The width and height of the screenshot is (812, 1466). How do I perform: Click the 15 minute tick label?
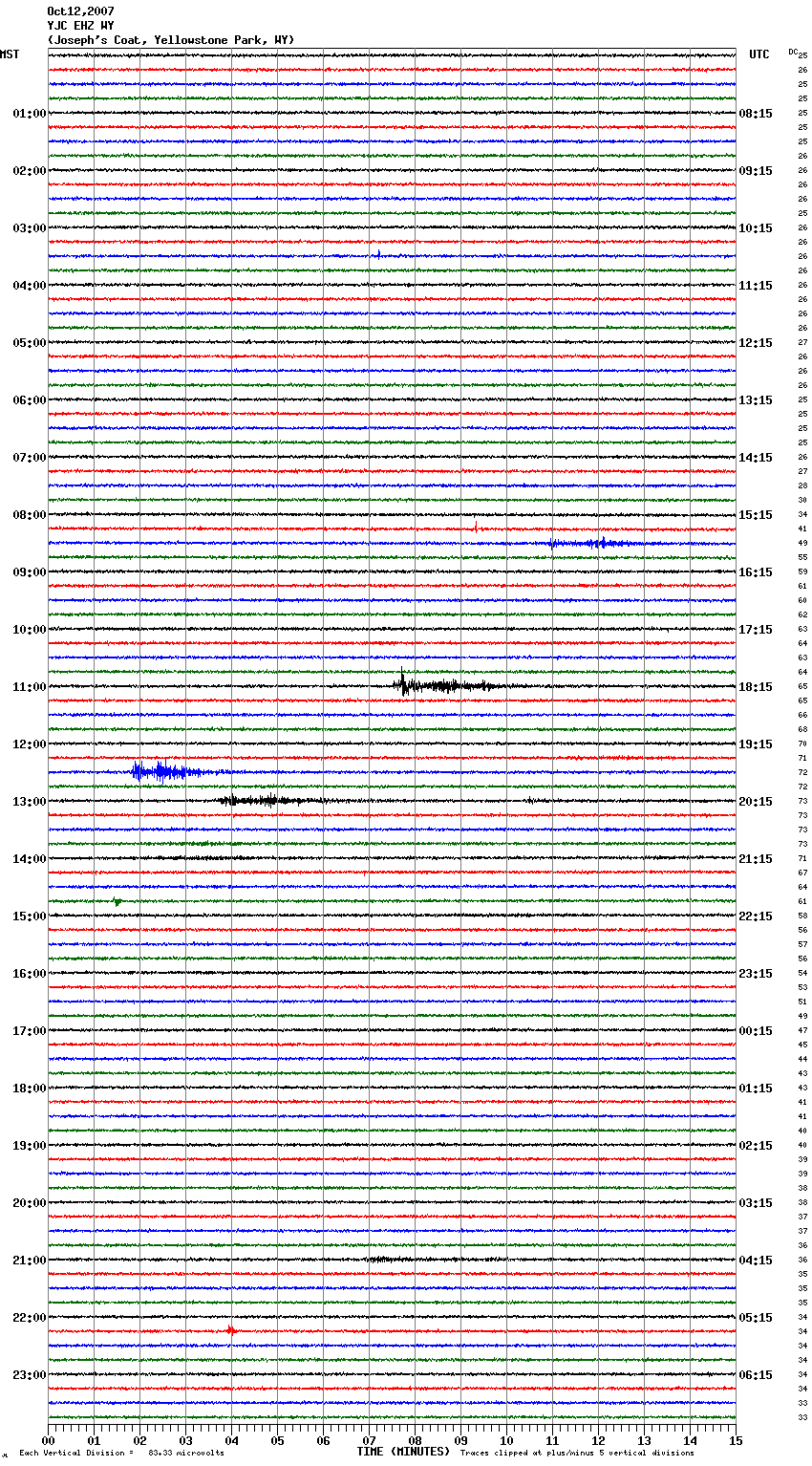736,1440
